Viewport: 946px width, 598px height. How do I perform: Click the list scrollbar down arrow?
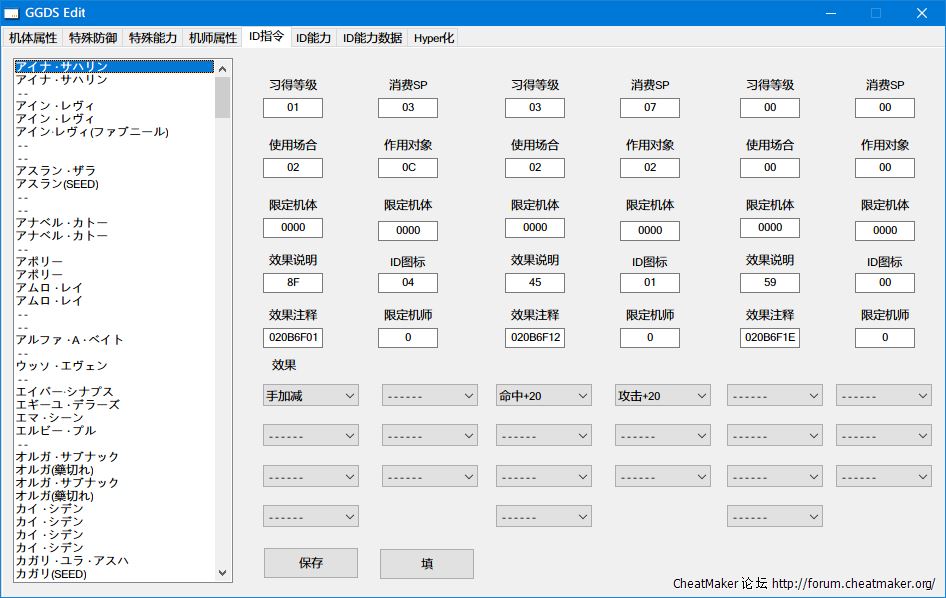point(222,573)
